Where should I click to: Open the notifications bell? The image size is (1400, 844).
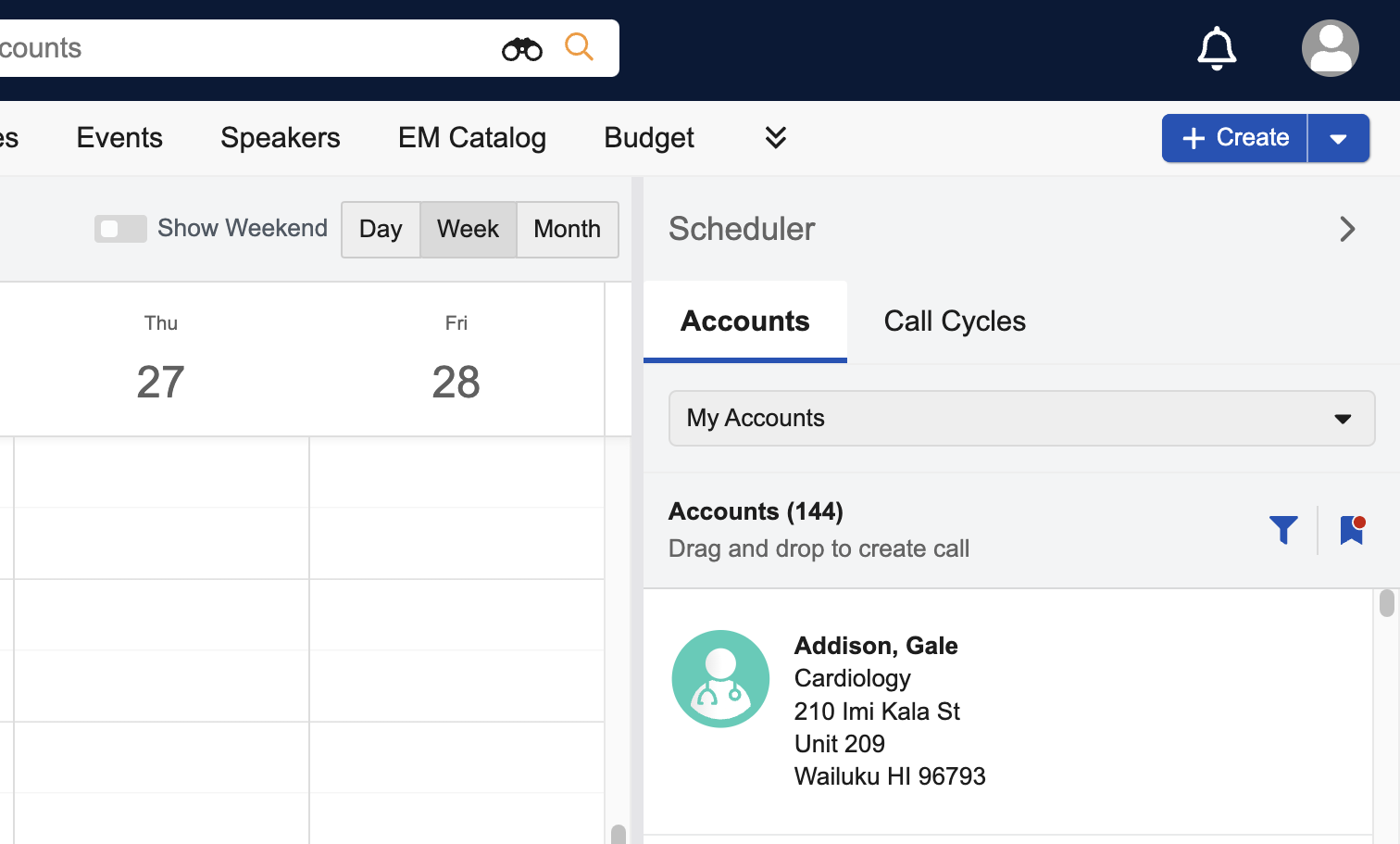coord(1216,48)
